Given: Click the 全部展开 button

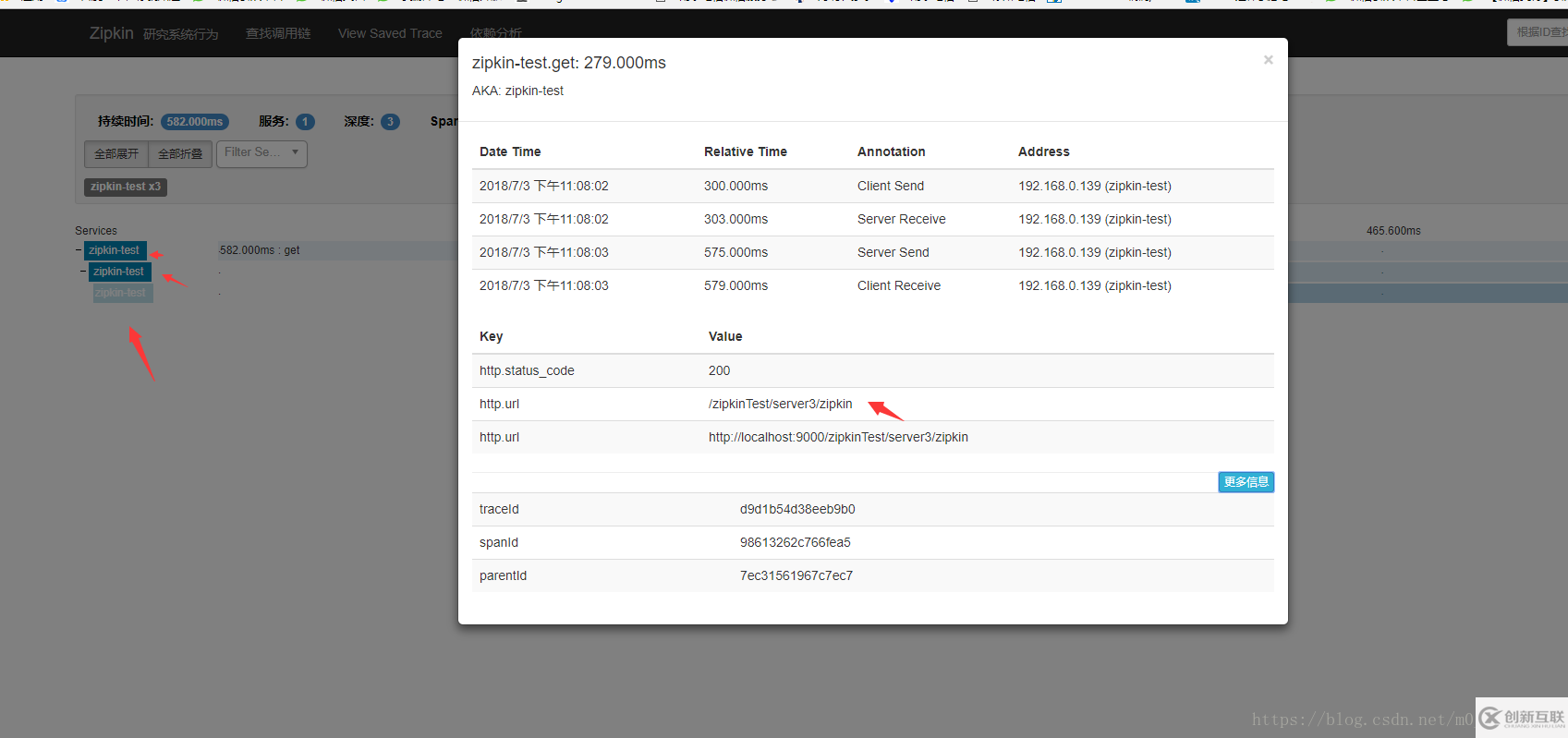Looking at the screenshot, I should click(115, 153).
